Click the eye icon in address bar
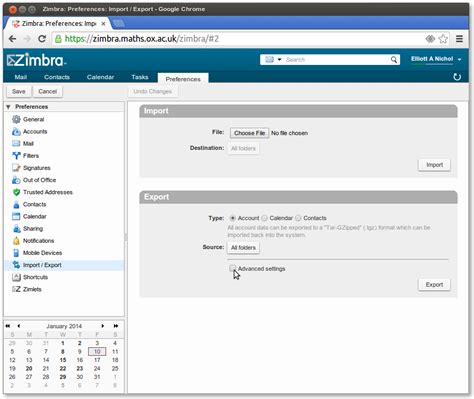 tap(430, 39)
